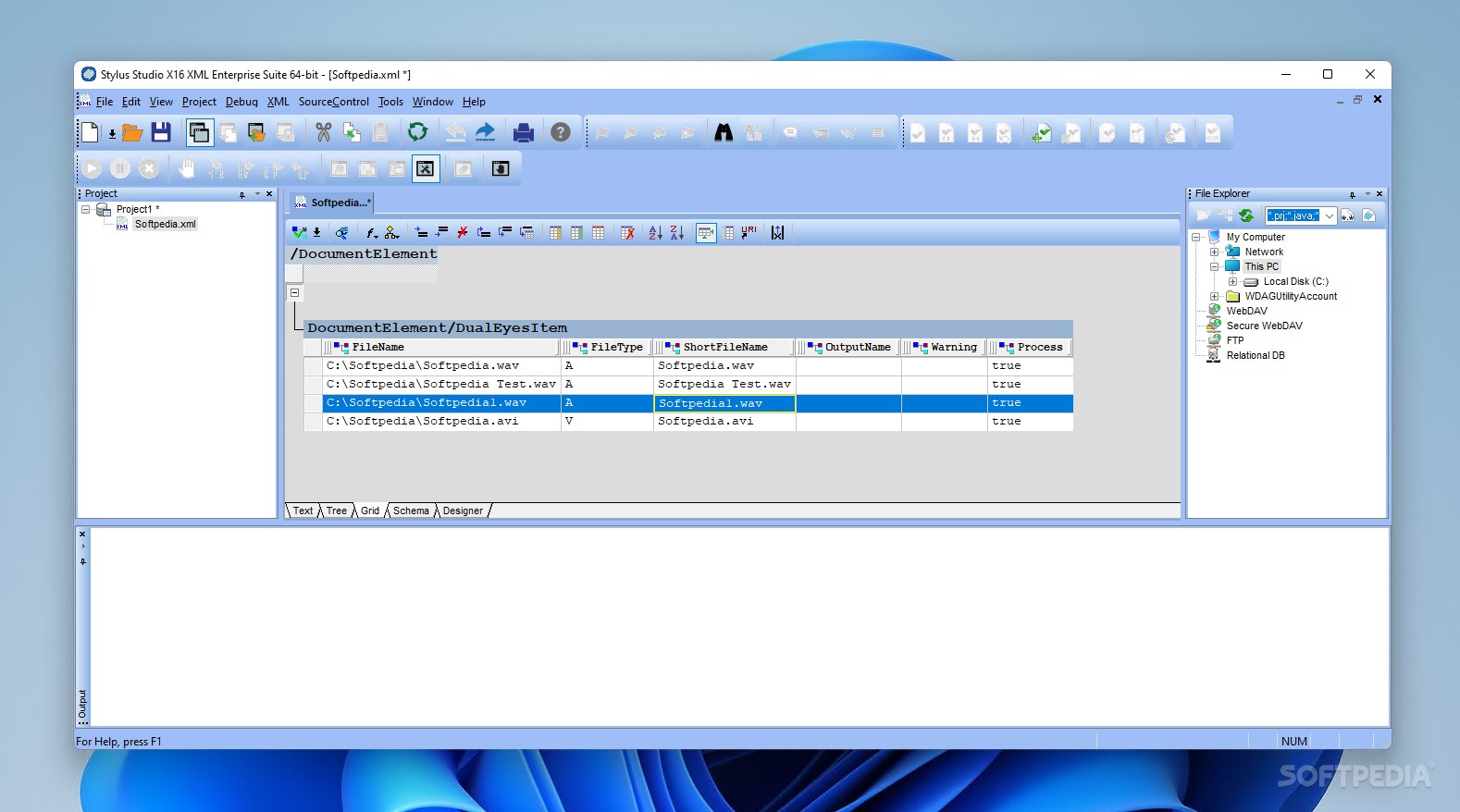This screenshot has width=1460, height=812.
Task: Print the document with the printer icon
Action: [524, 132]
